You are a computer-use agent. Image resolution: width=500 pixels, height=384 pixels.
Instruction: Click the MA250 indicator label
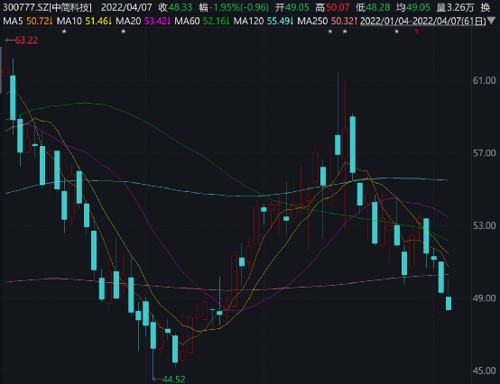click(313, 21)
